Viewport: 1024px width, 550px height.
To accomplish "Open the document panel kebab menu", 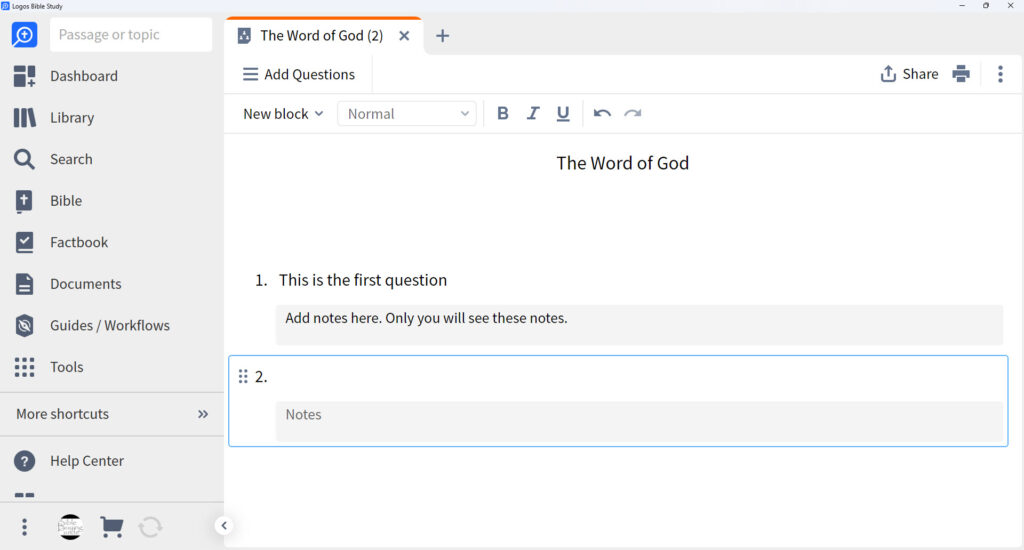I will [1000, 74].
